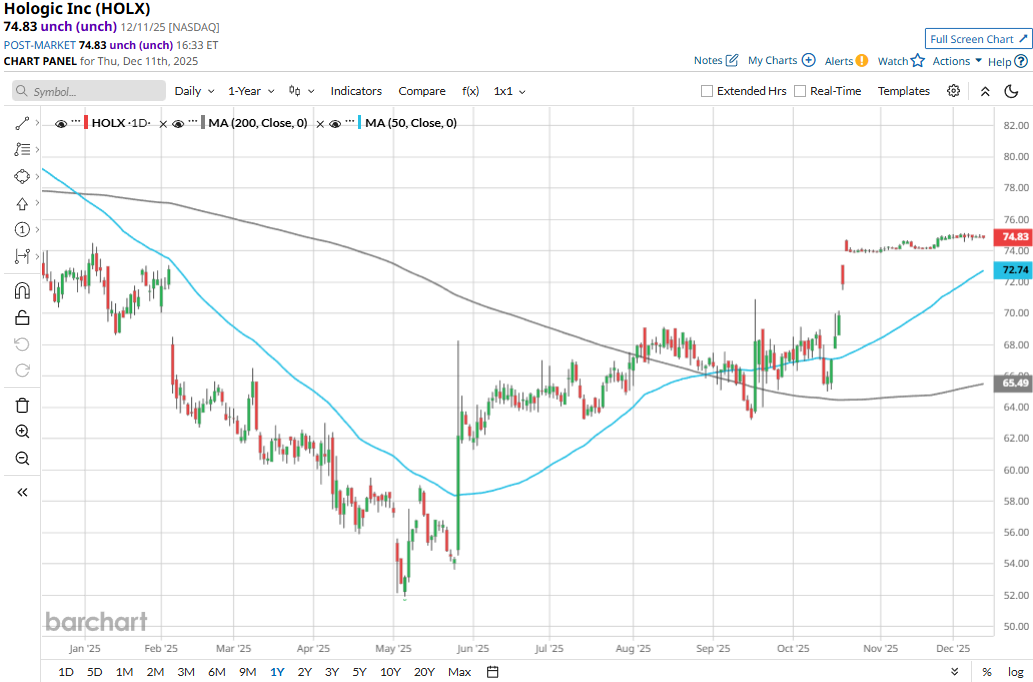Image resolution: width=1033 pixels, height=682 pixels.
Task: Select the 1D range tab
Action: coord(66,671)
